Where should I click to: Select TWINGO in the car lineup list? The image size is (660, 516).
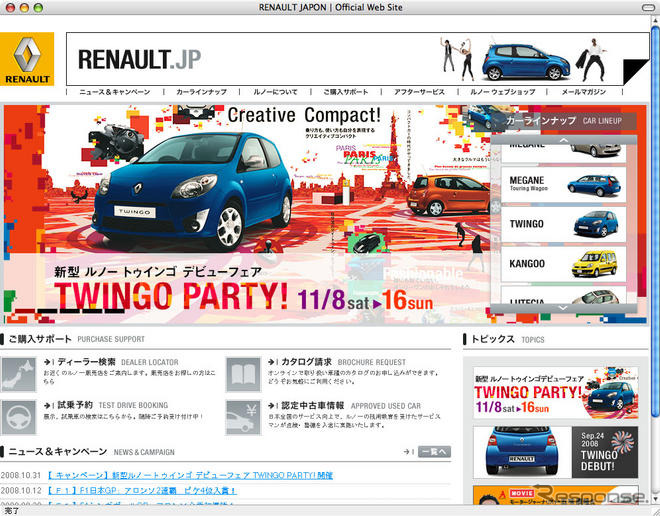coord(564,224)
